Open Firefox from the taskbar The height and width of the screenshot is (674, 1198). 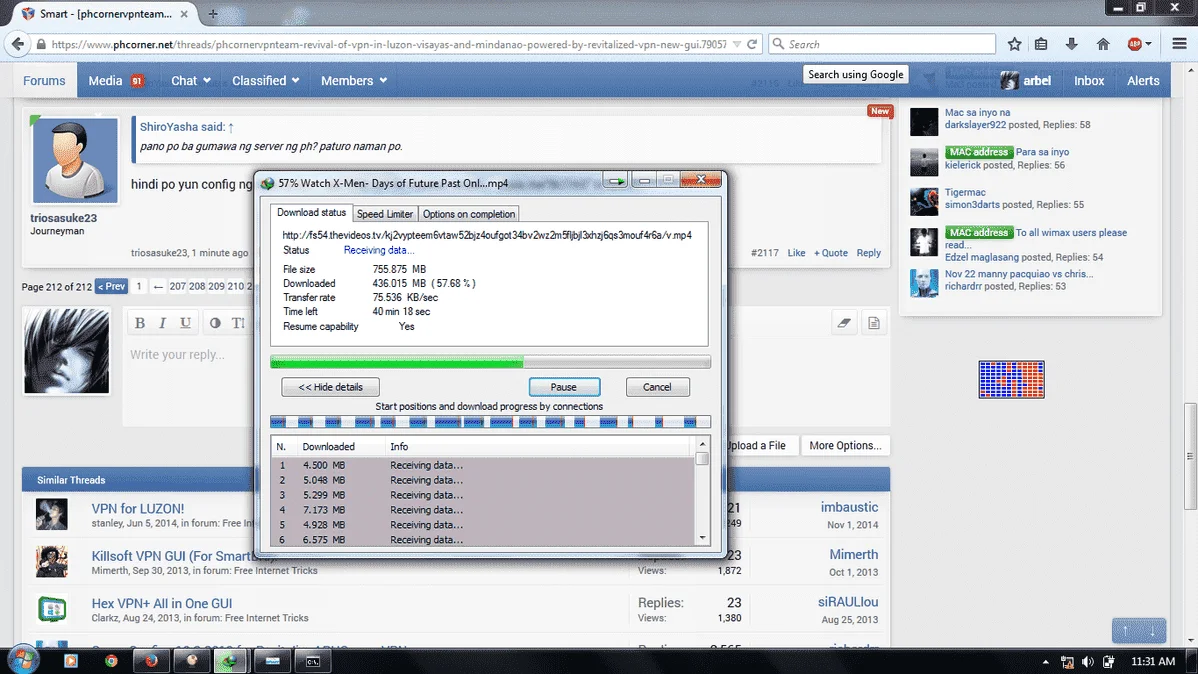click(x=151, y=661)
